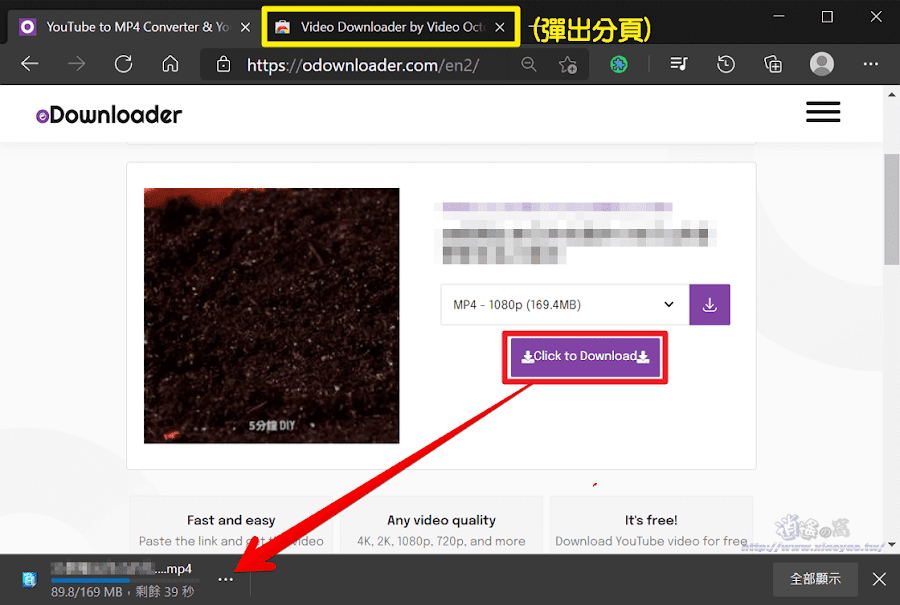Click the zoom magnifier in address bar
The height and width of the screenshot is (605, 900).
click(529, 64)
